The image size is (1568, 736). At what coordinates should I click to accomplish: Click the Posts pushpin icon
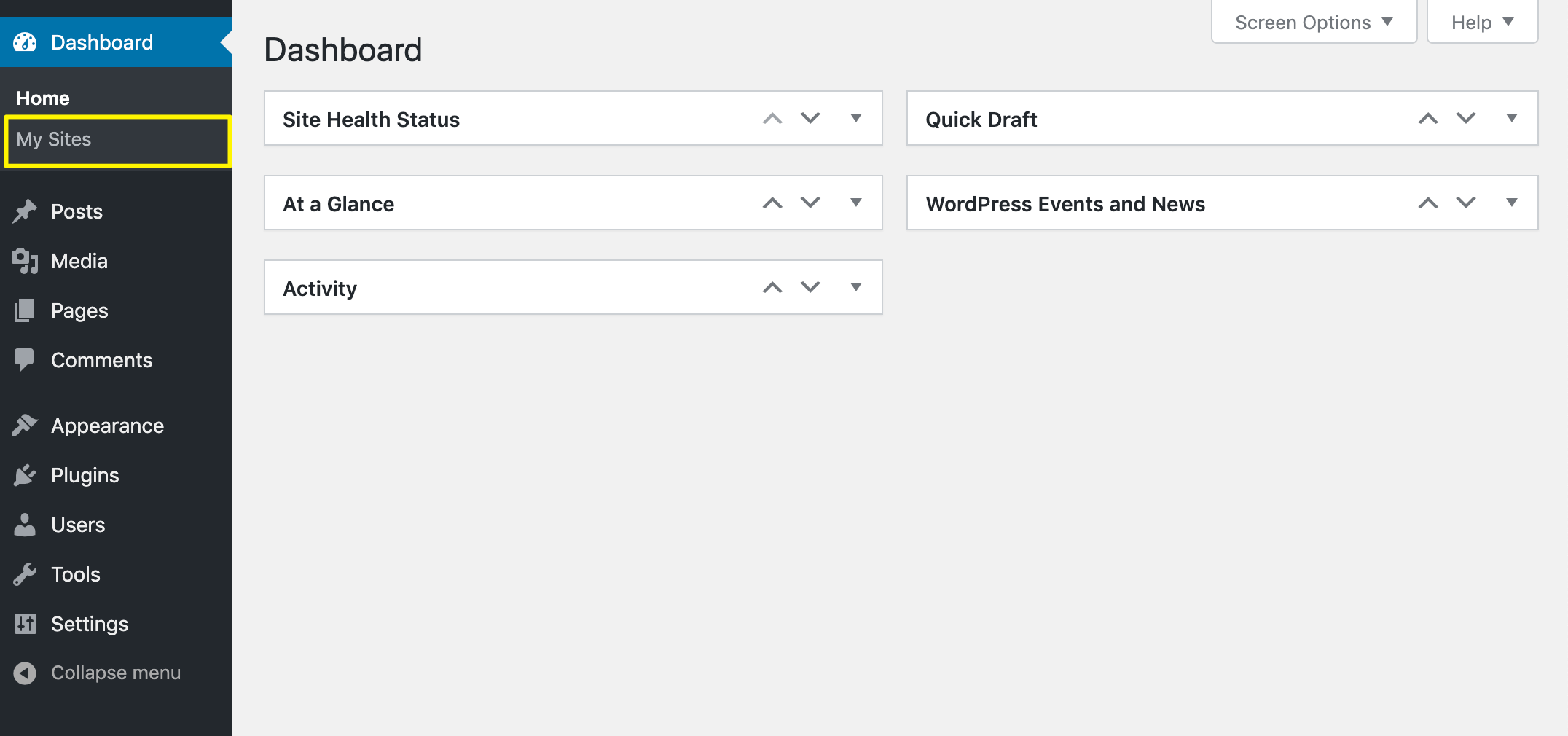tap(25, 211)
